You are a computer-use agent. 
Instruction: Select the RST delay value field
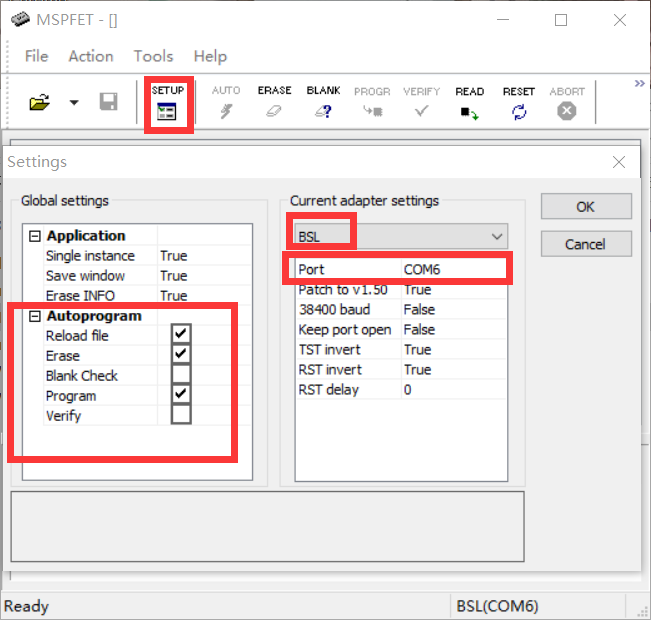coord(454,390)
